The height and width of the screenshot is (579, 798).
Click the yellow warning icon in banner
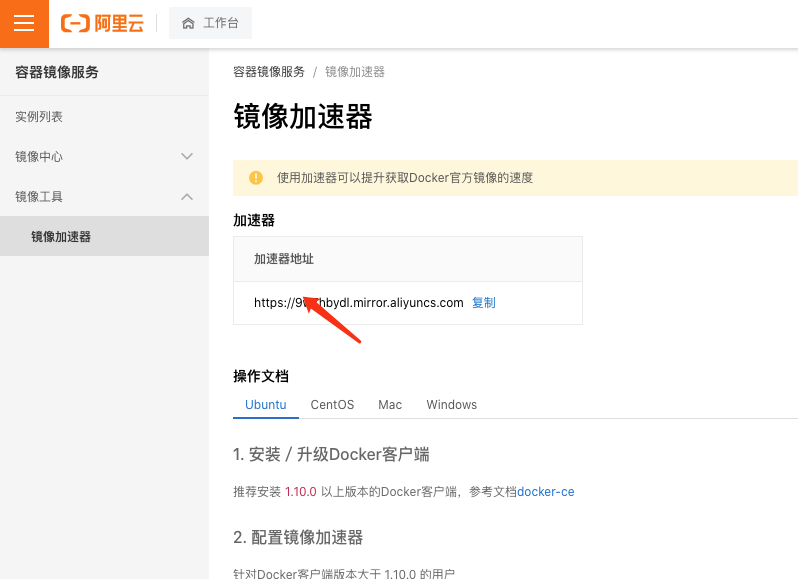click(256, 178)
